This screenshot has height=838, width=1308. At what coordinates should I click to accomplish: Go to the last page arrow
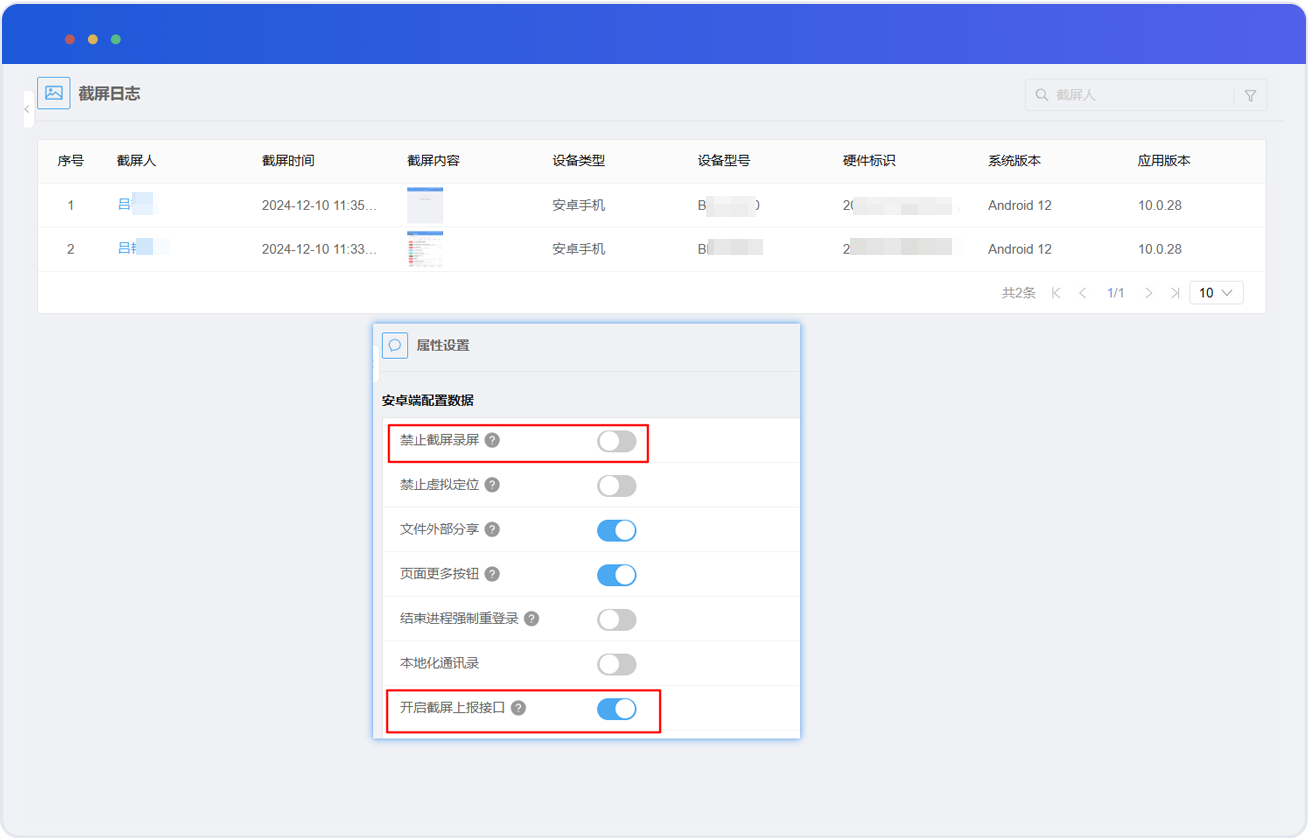[x=1175, y=293]
